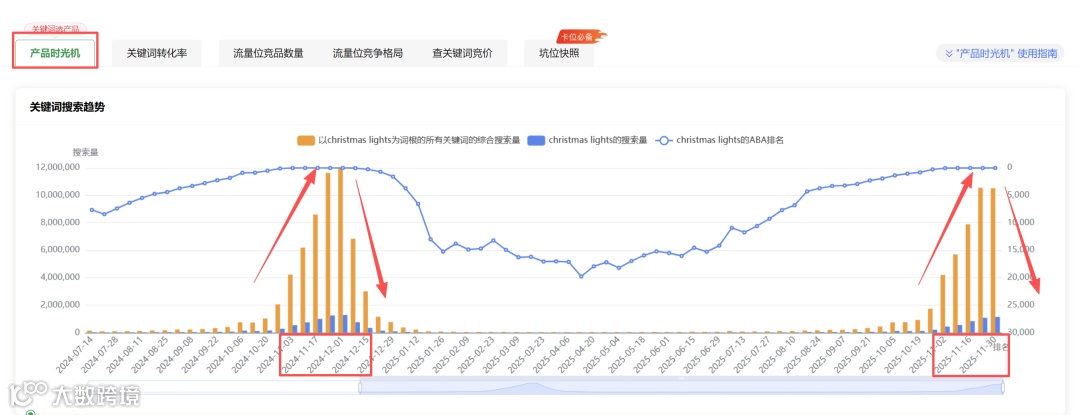Click the 卡位必备 badge above 坑位快照
This screenshot has height=415, width=1080.
coord(579,36)
